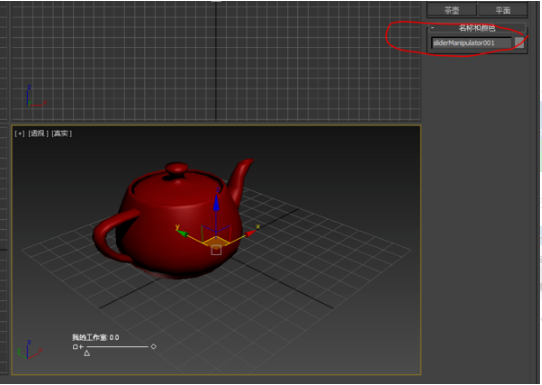542x385 pixels.
Task: Open the object color swatch beside the name field
Action: click(x=519, y=43)
